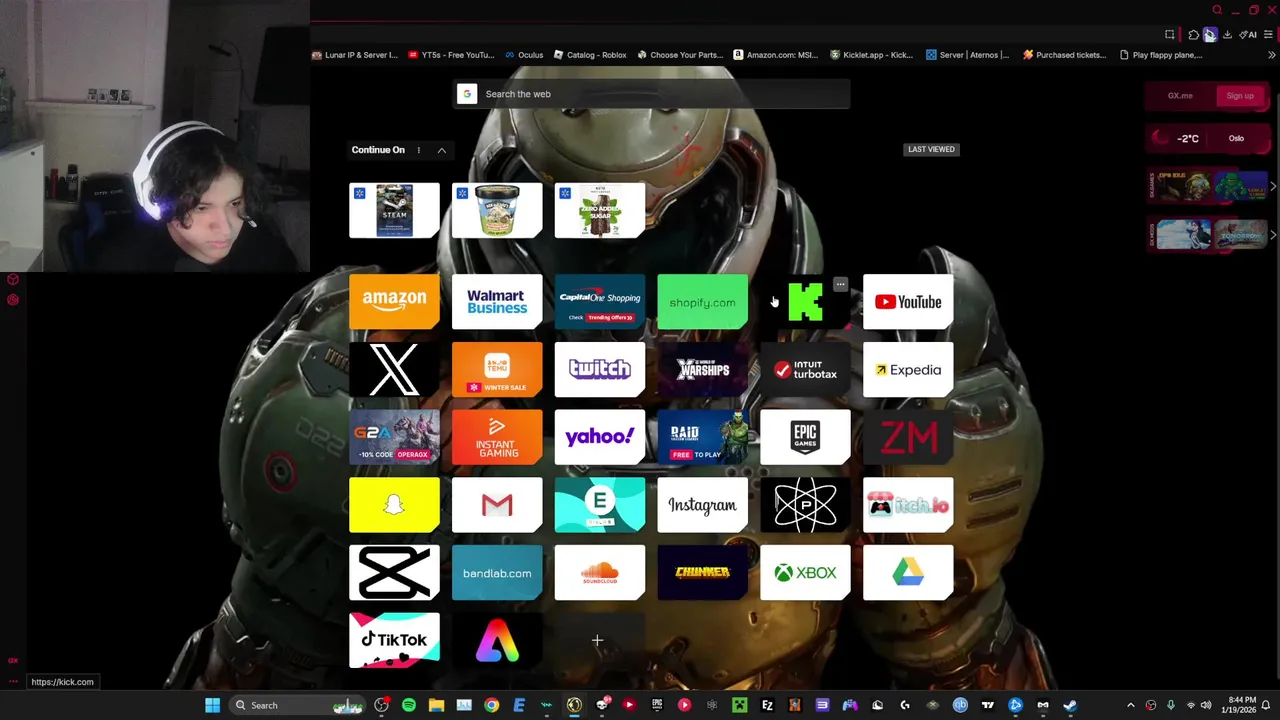Open the TikTok speed dial tile
Viewport: 1280px width, 720px height.
click(394, 640)
